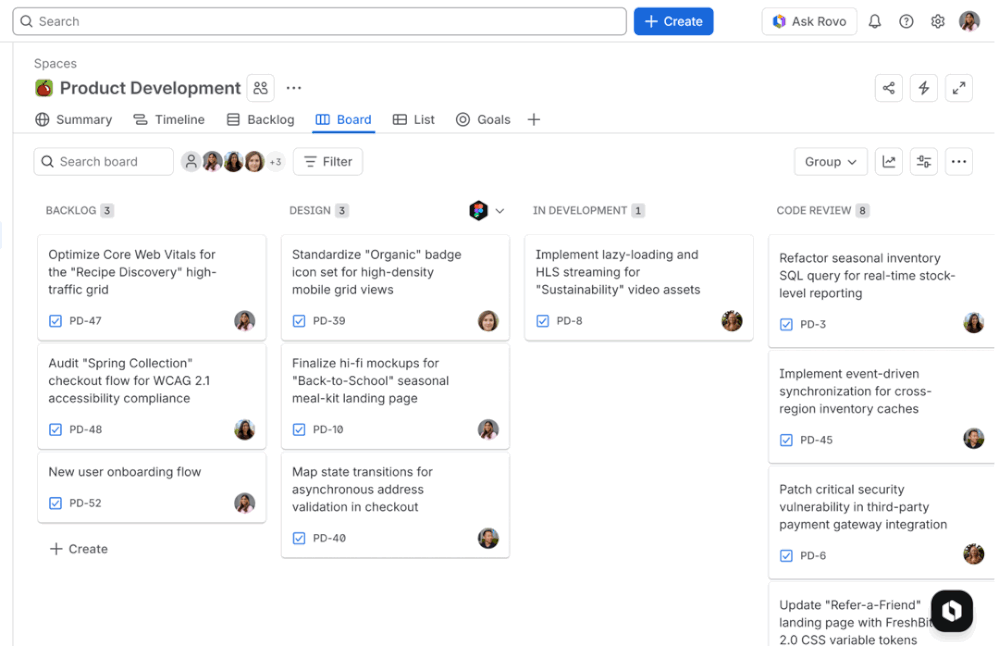Enter full screen using the expand icon
Viewport: 999px width, 646px height.
pyautogui.click(x=958, y=88)
